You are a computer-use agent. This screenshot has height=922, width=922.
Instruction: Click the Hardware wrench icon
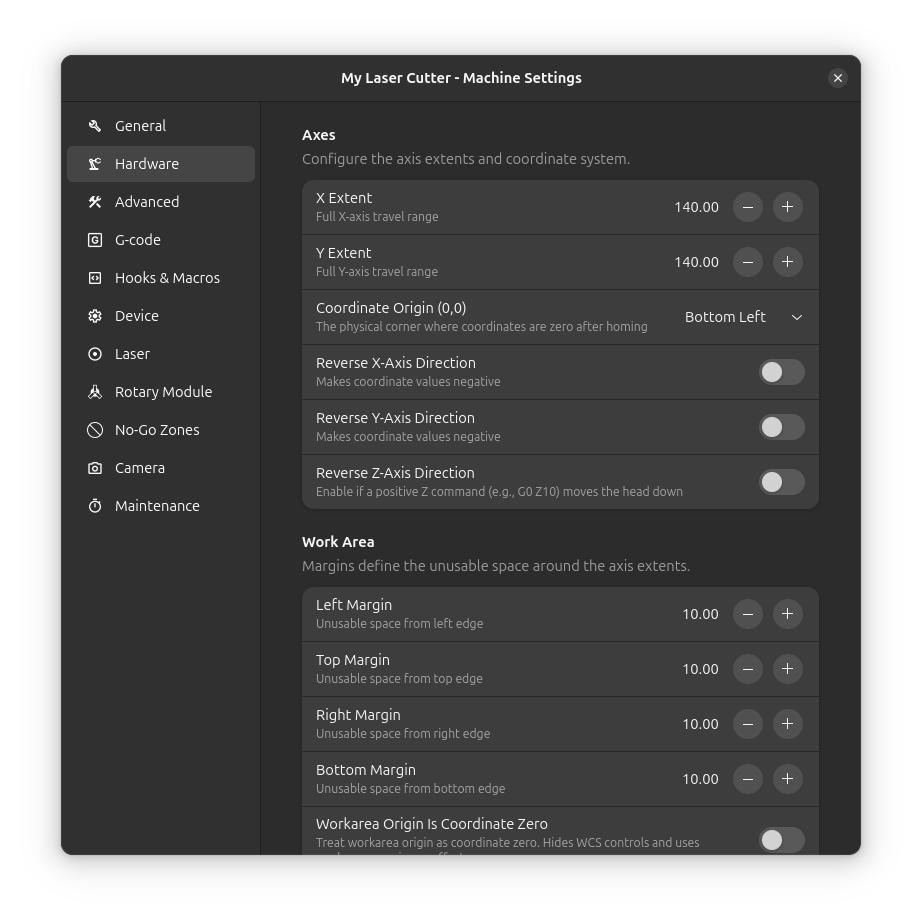(x=94, y=164)
